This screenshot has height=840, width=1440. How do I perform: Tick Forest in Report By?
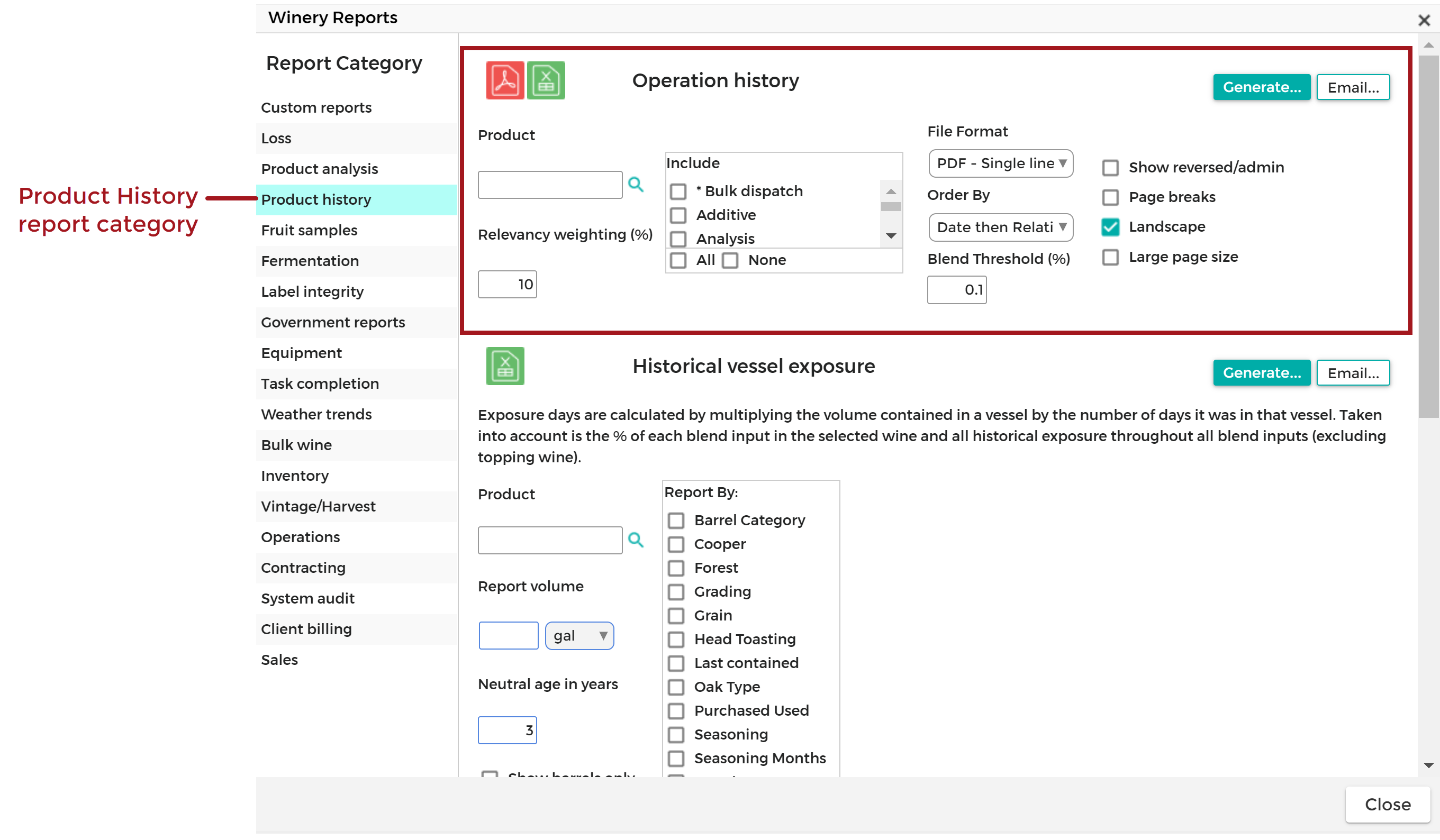(x=676, y=568)
